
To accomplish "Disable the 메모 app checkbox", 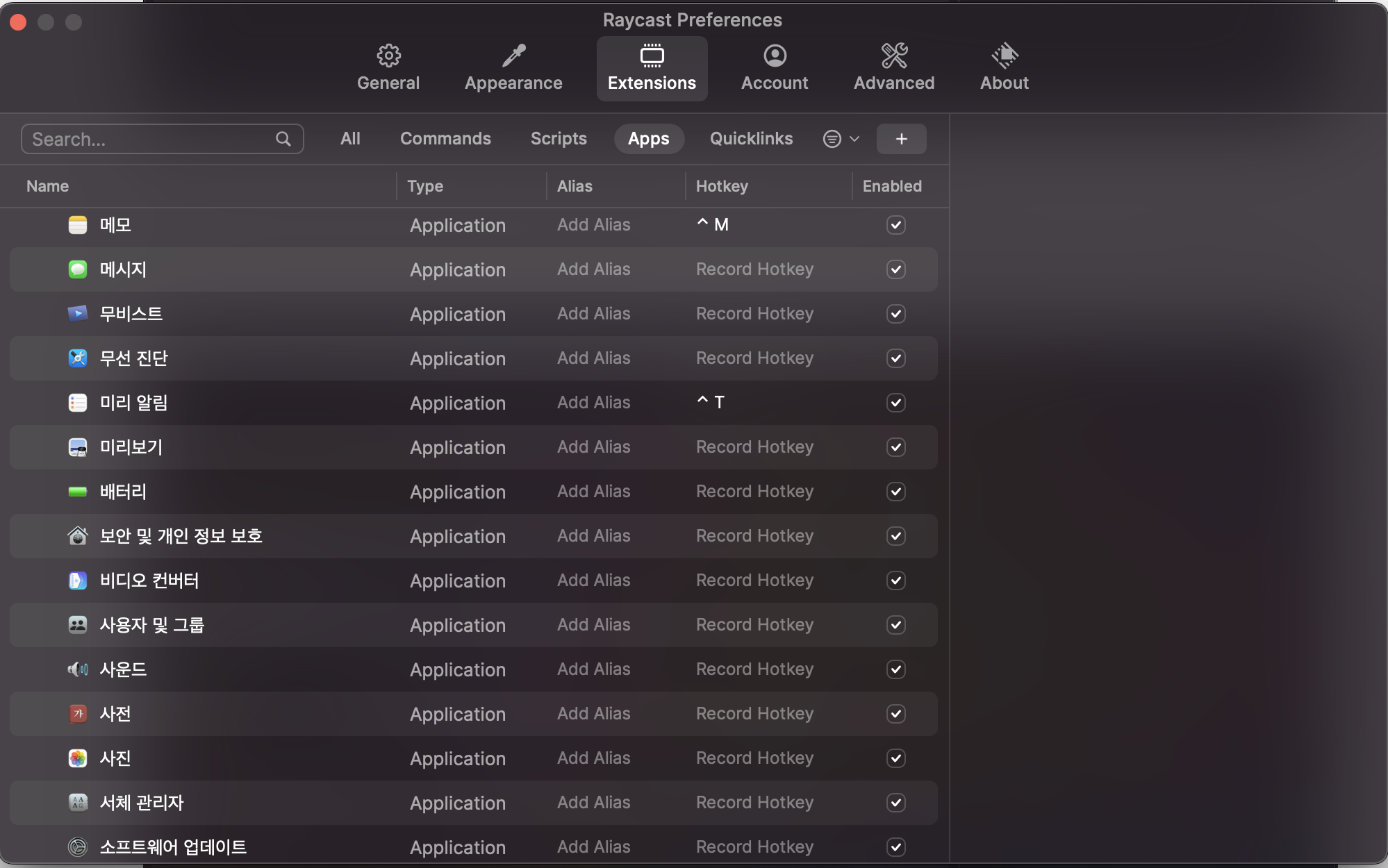I will click(x=896, y=225).
